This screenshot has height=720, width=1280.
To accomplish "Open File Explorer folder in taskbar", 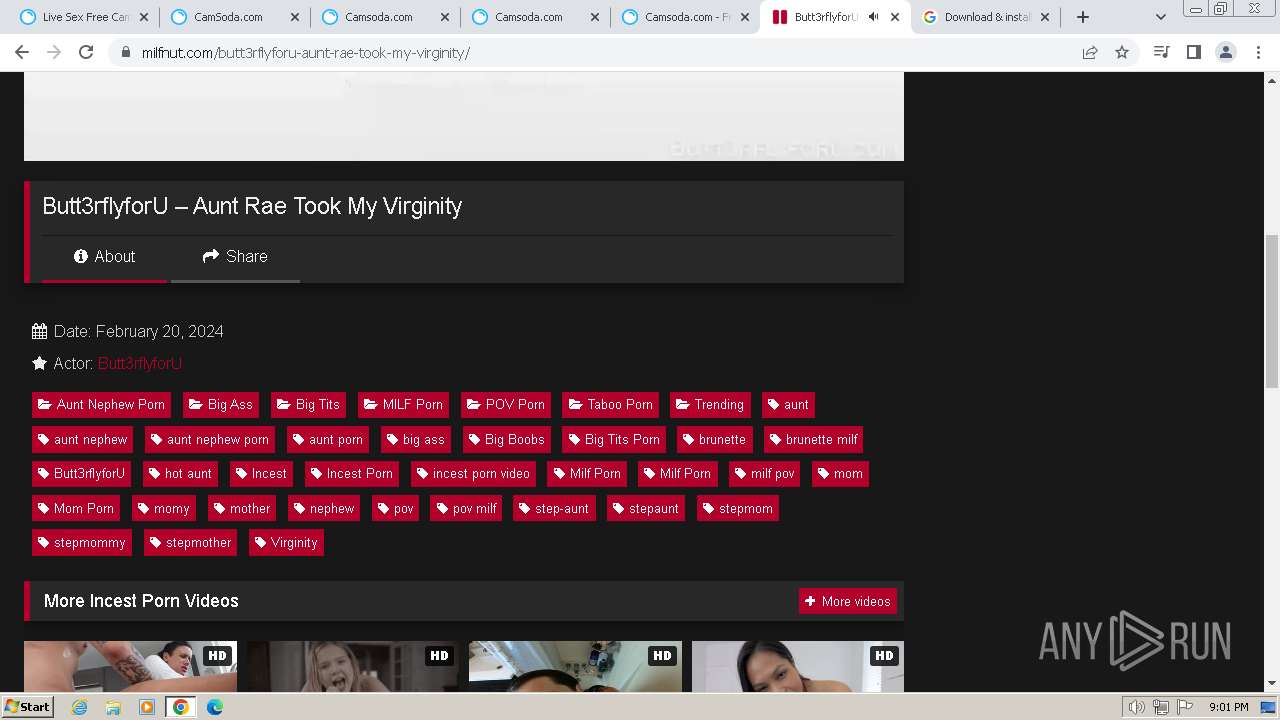I will point(113,707).
